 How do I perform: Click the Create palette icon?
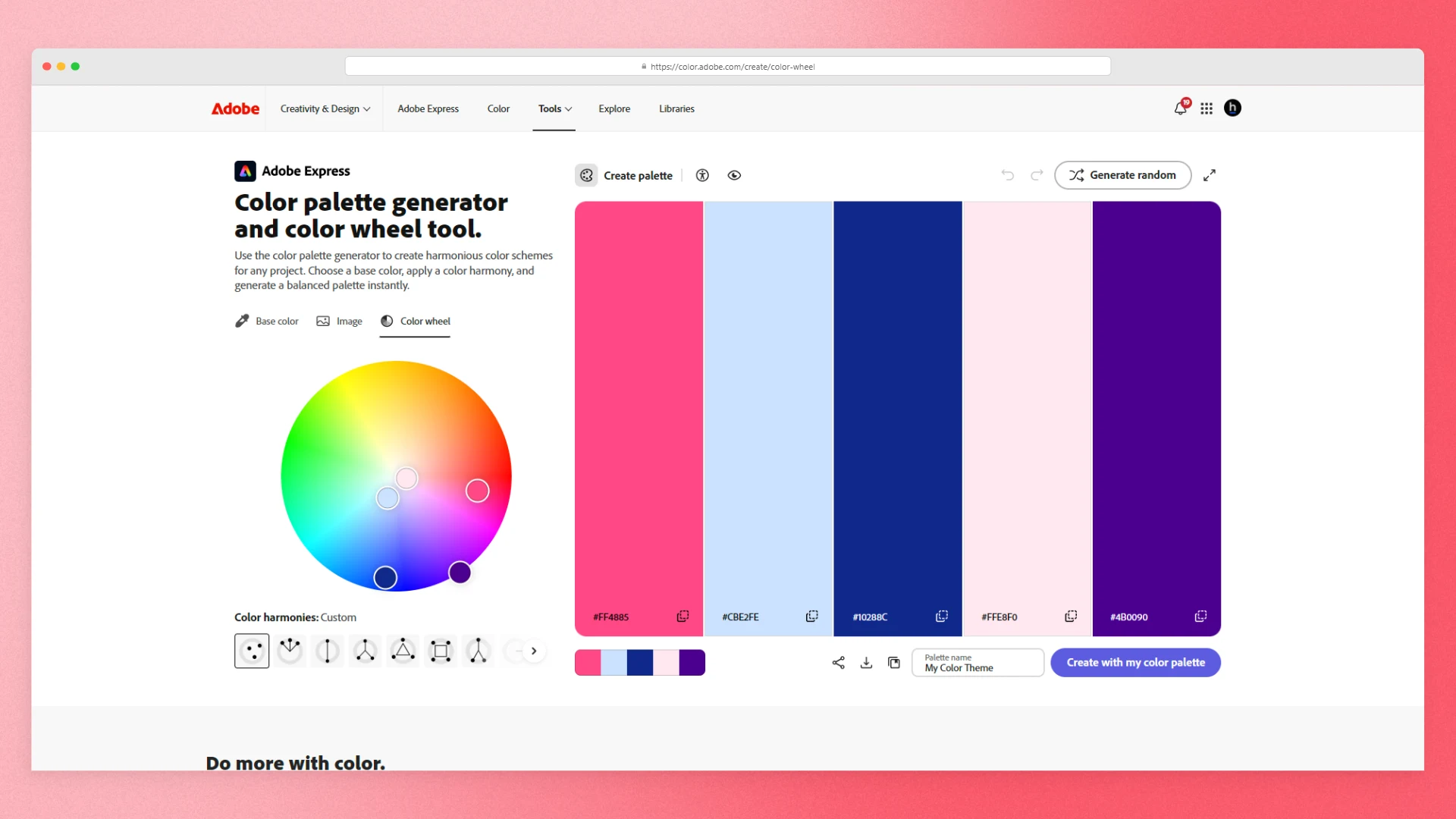[586, 175]
